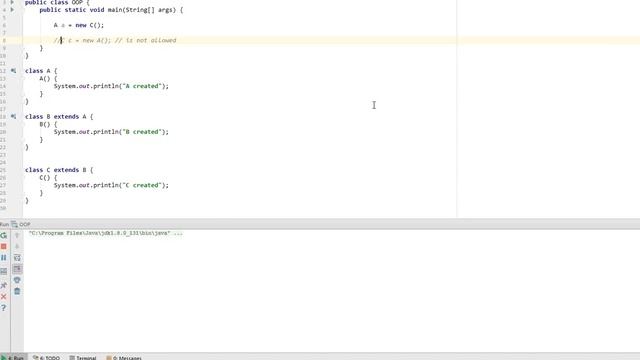Click run gutter arrow beside class OOP
Viewport: 640px width, 360px height.
12,2
